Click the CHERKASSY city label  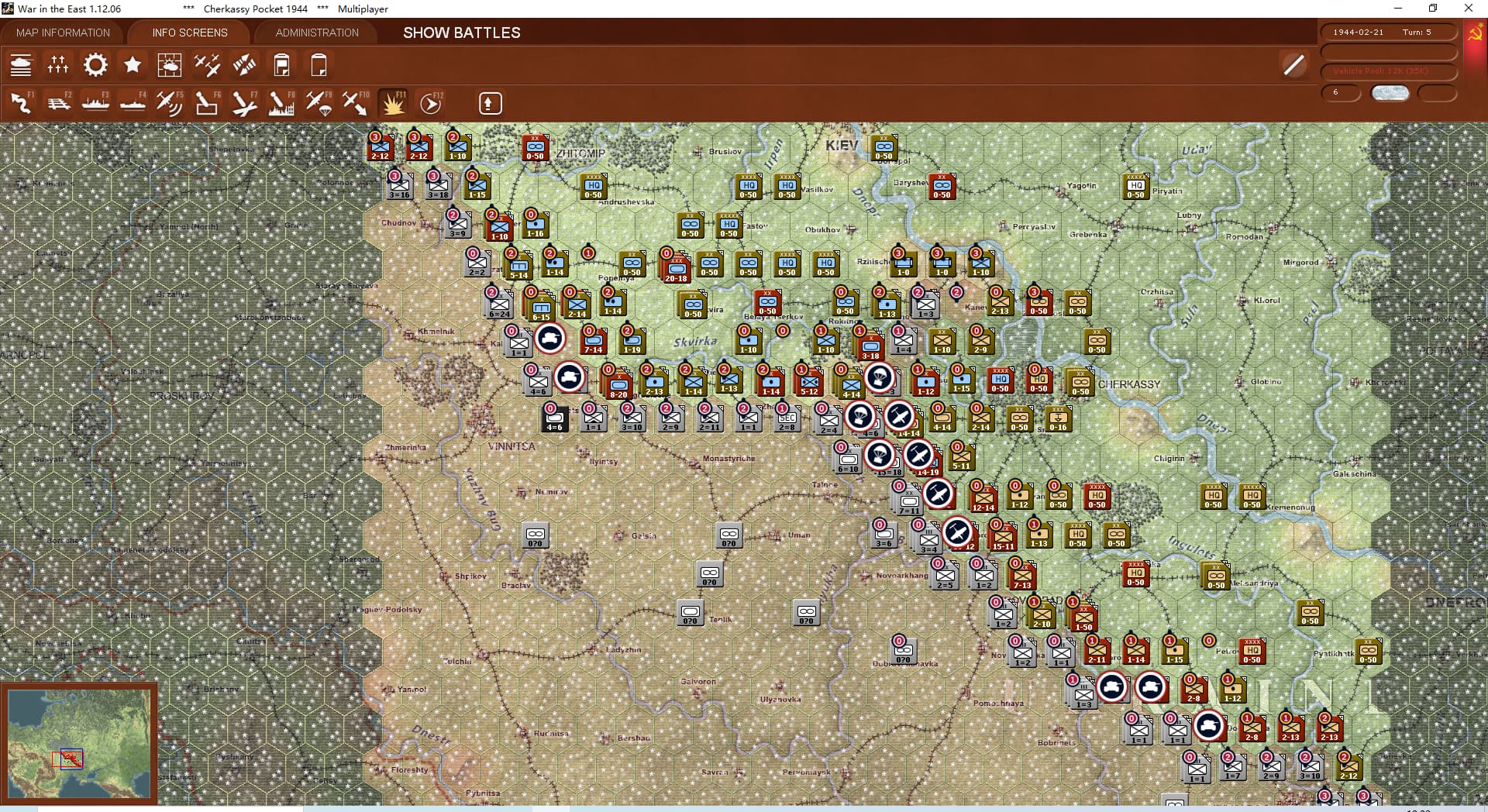pos(1129,384)
